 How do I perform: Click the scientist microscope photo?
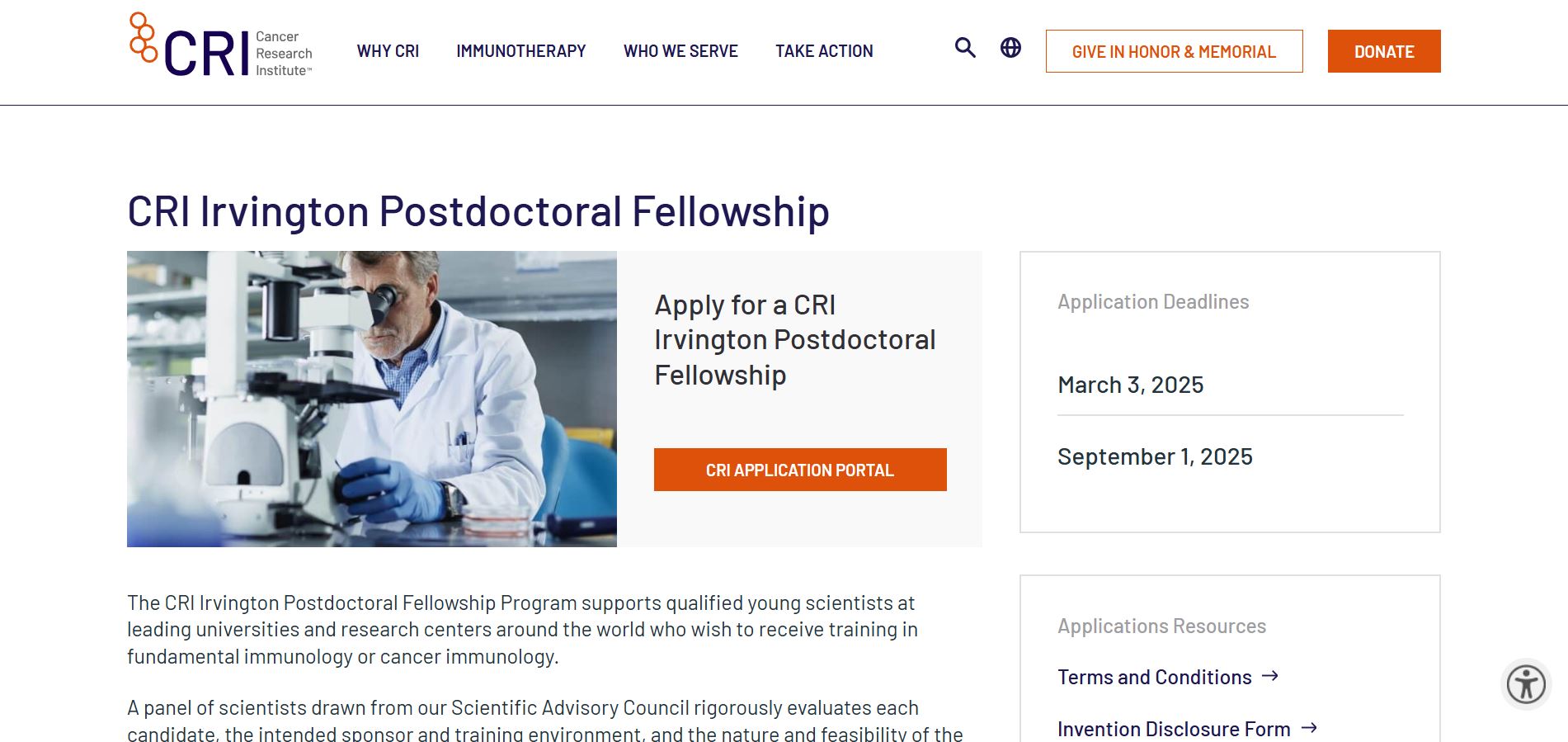[x=372, y=399]
